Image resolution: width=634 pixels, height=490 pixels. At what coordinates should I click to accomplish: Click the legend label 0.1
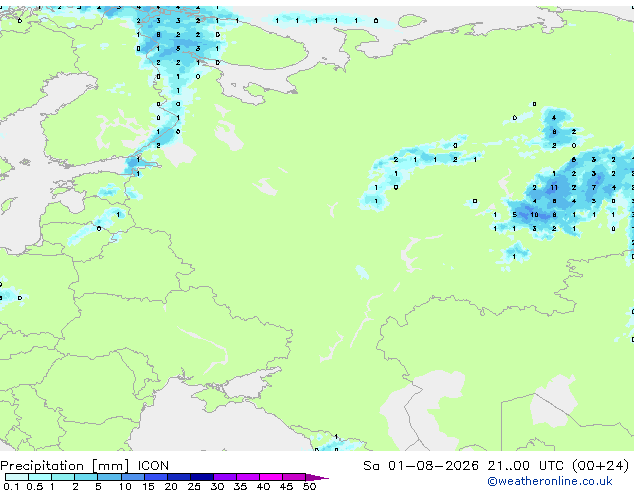(x=11, y=486)
